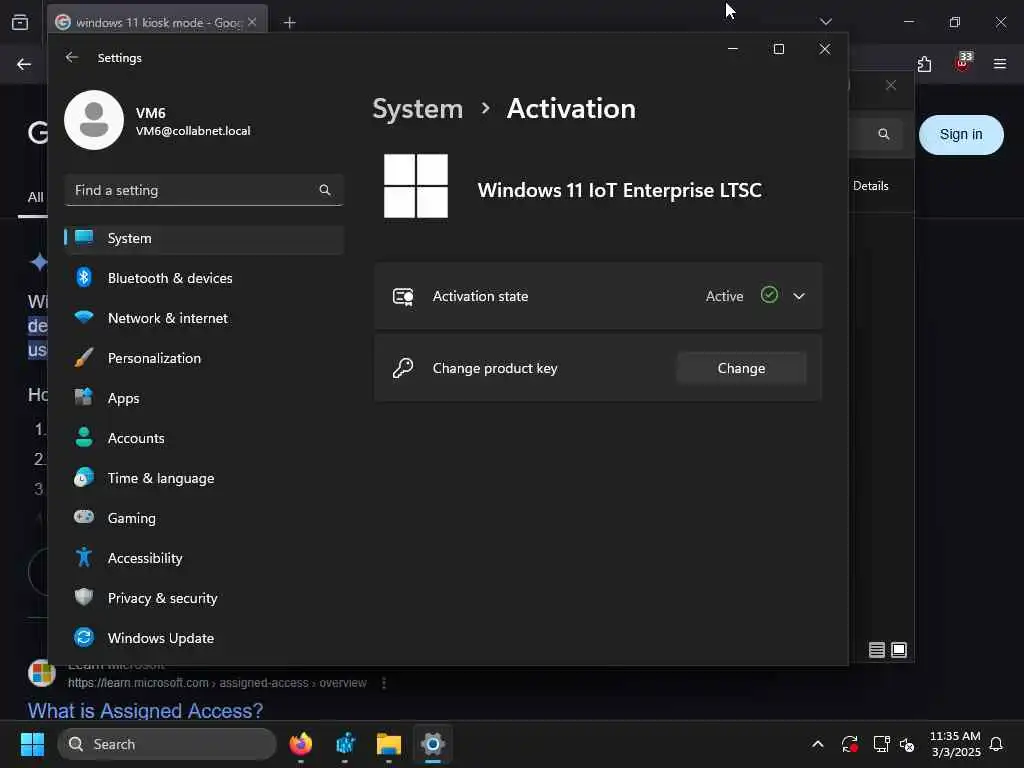Click the network tray icon

(881, 744)
